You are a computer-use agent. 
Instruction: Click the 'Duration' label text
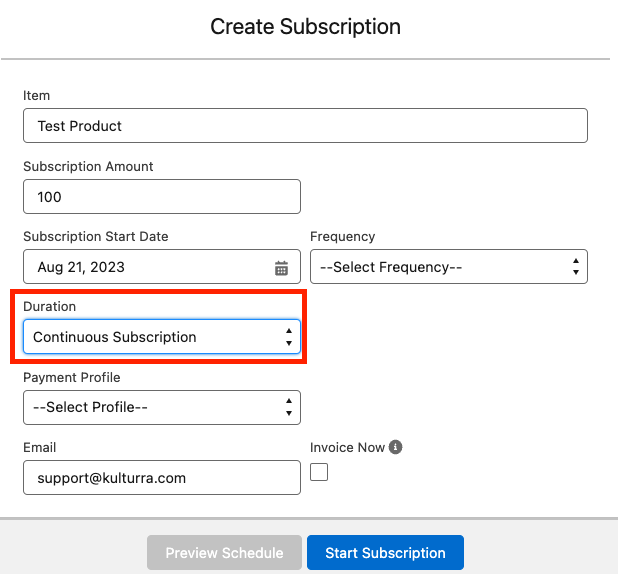49,307
